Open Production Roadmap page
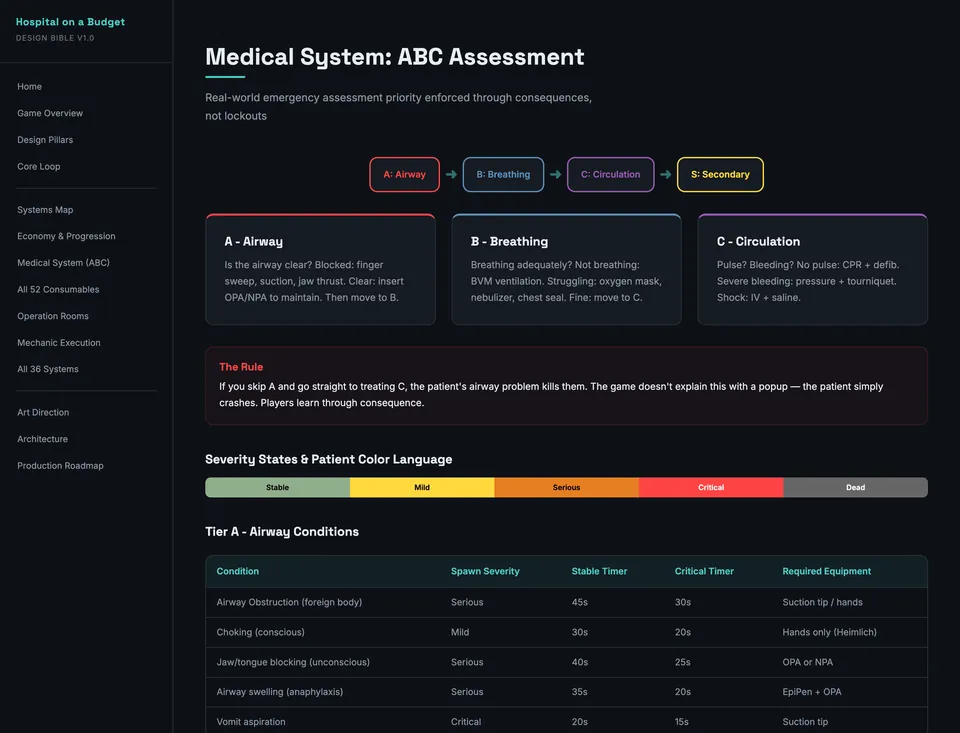This screenshot has height=733, width=960. (x=60, y=466)
